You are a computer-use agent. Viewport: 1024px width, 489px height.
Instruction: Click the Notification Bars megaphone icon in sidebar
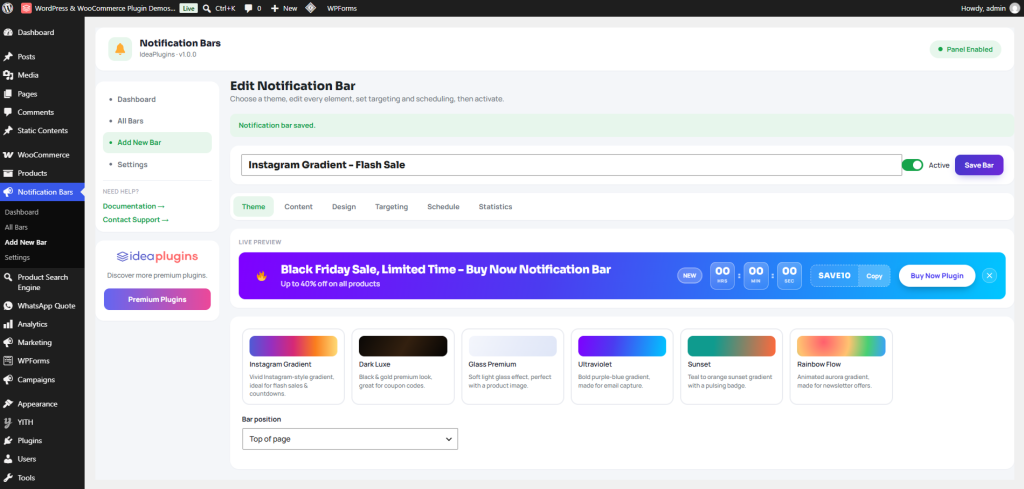pos(8,192)
